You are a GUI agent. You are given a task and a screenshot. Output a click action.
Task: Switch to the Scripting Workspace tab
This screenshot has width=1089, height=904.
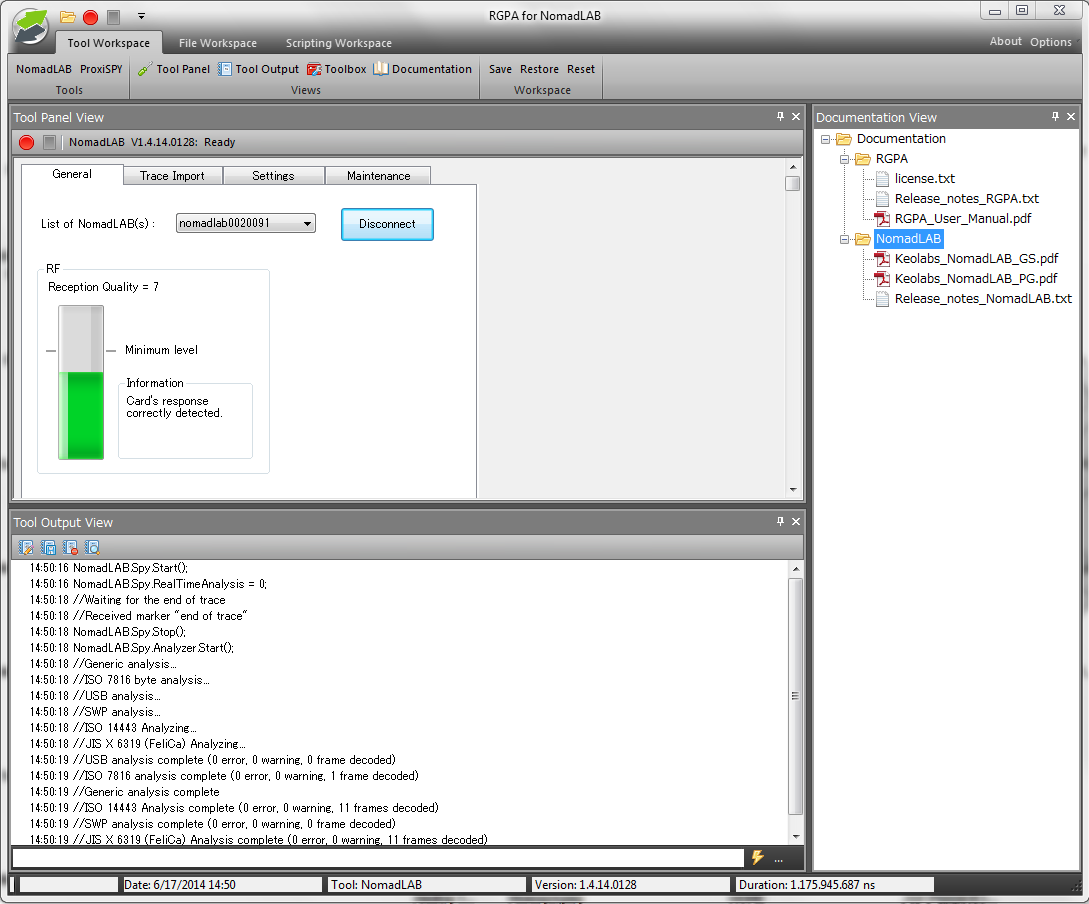coord(339,43)
